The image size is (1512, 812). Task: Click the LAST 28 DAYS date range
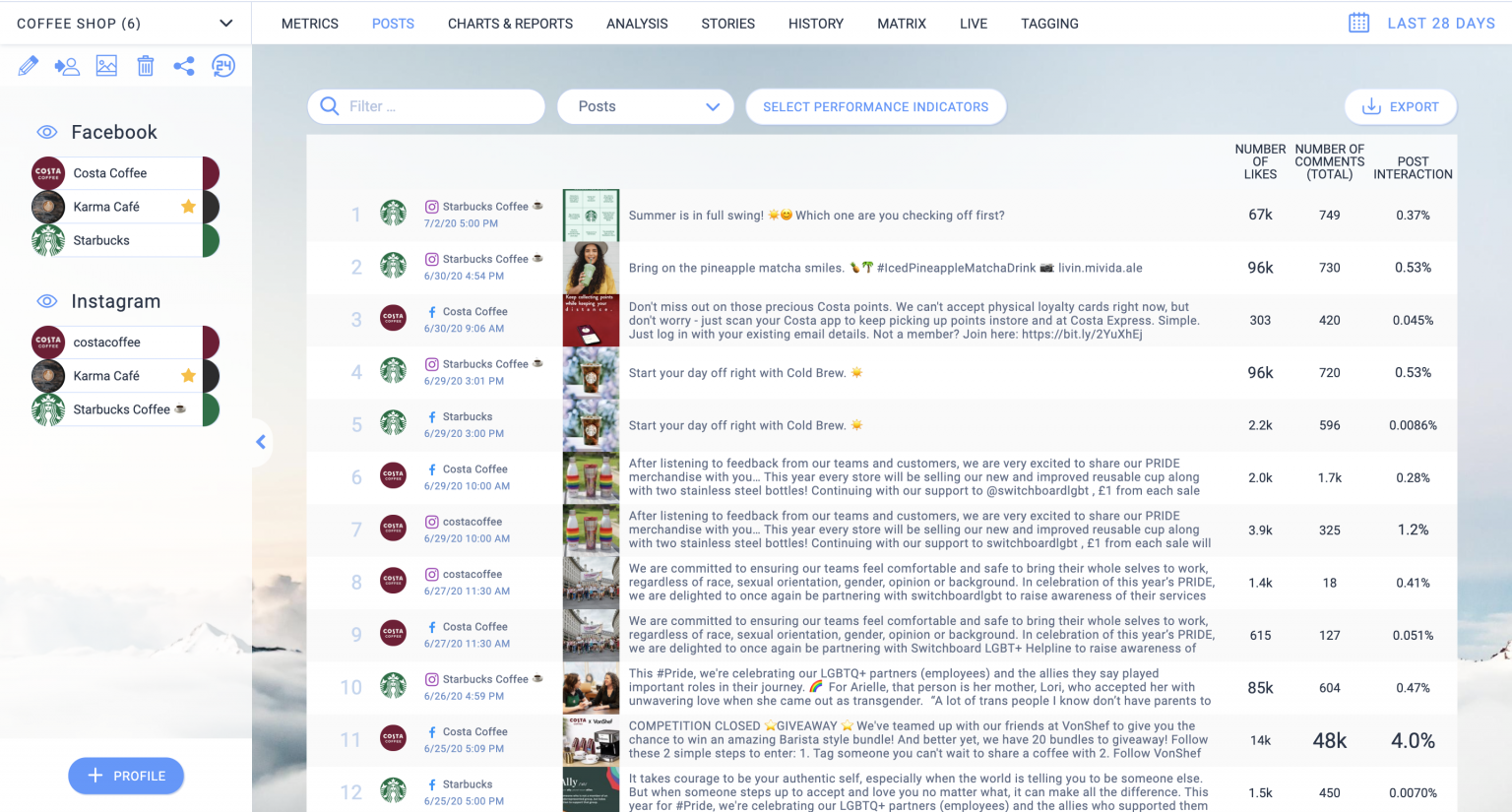1440,23
